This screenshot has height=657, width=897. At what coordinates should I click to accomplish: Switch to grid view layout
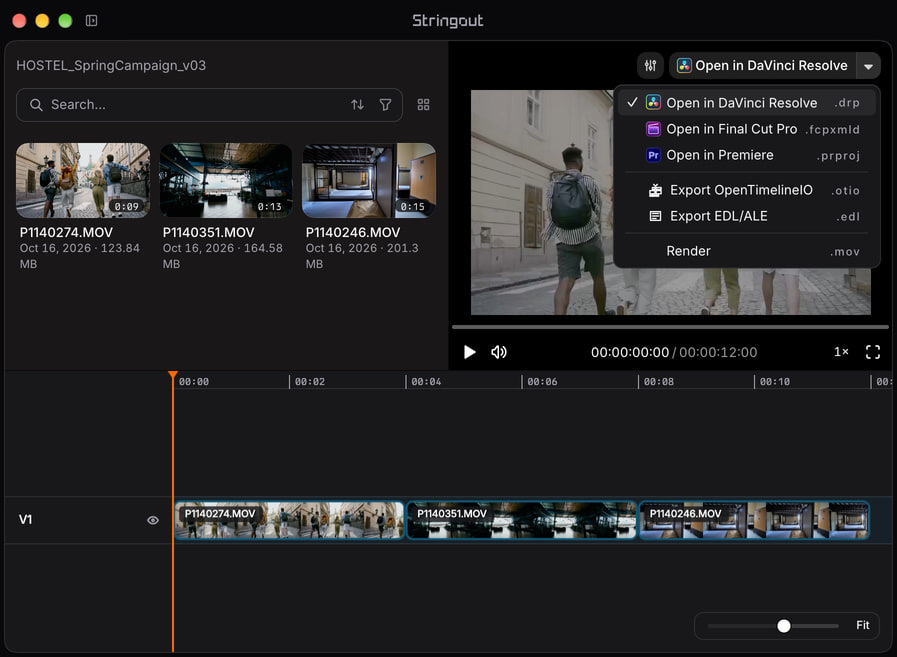coord(423,105)
